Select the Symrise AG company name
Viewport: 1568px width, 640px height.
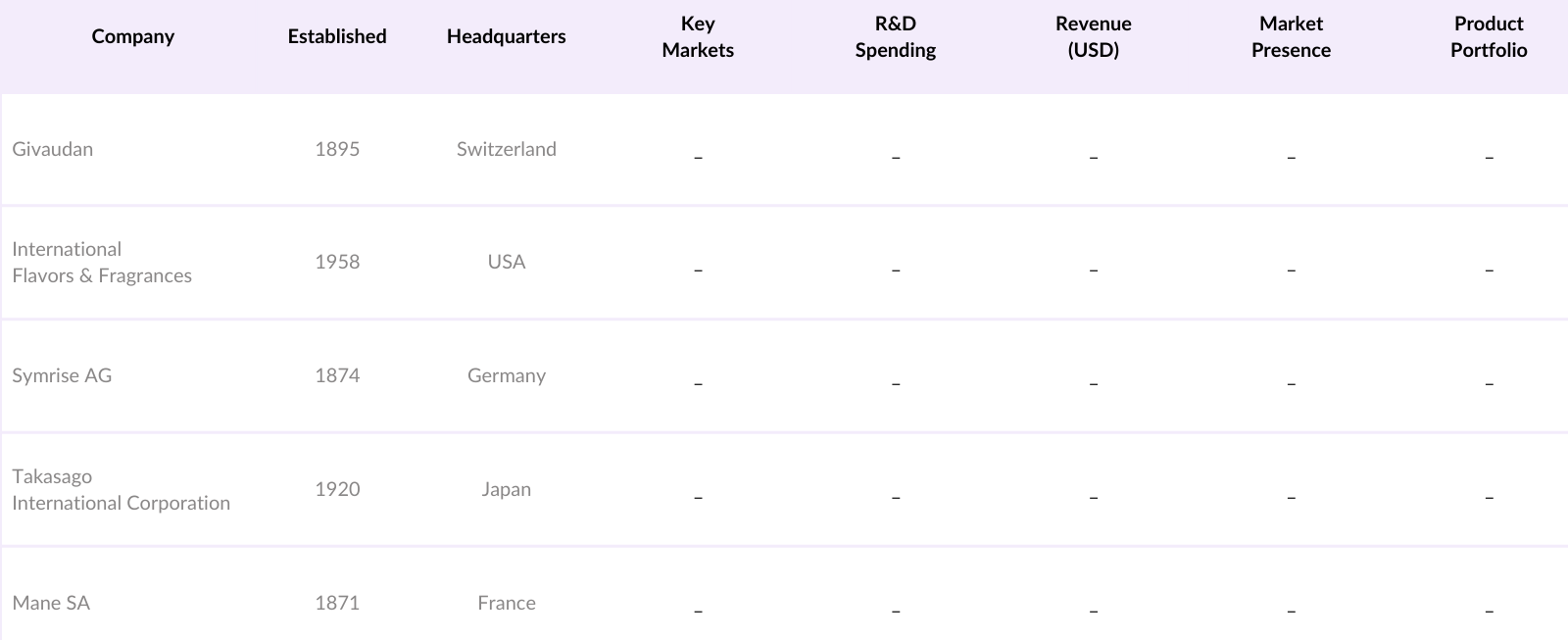pos(62,375)
